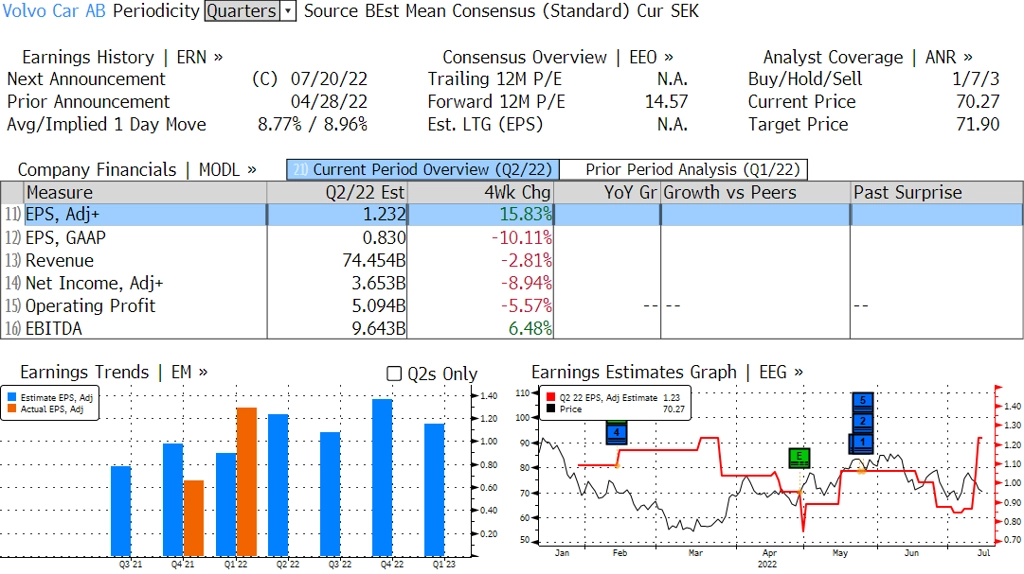The height and width of the screenshot is (574, 1024).
Task: Click orange Actual EPS, Adj legend swatch
Action: click(x=11, y=409)
